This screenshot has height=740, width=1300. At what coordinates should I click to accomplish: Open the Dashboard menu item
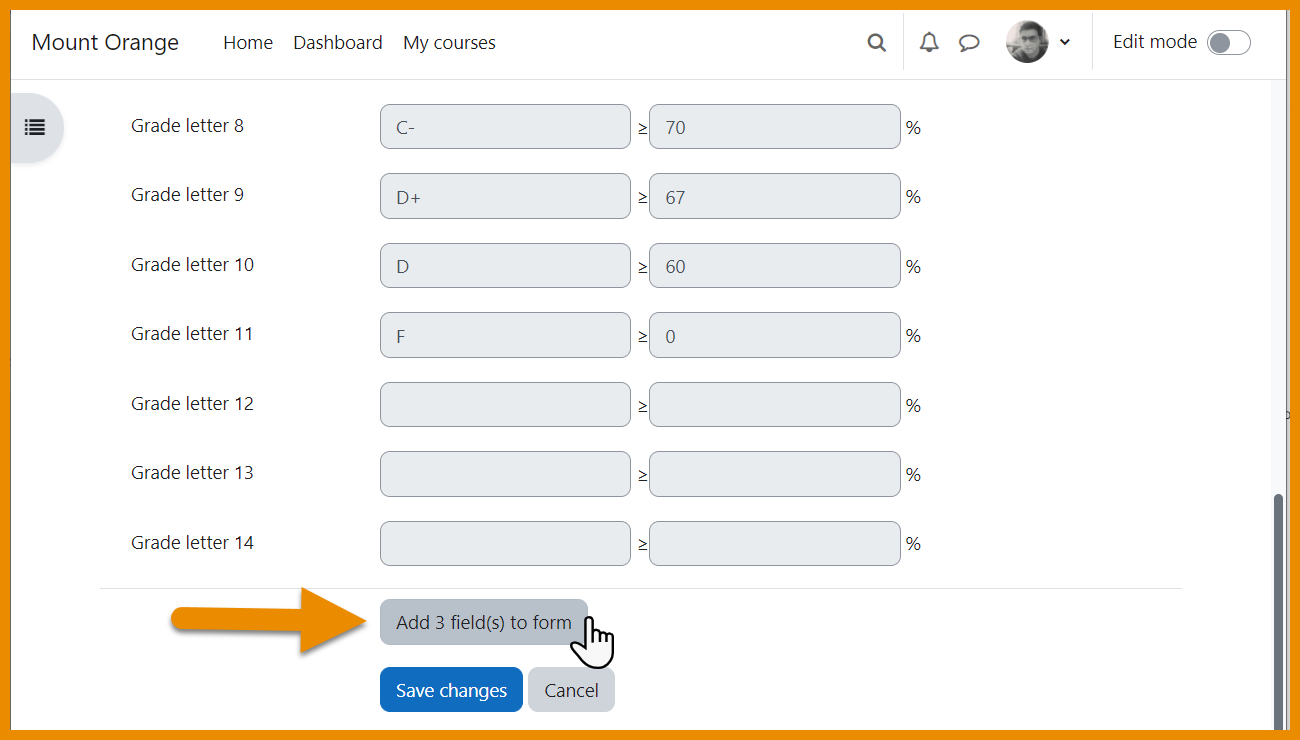coord(338,43)
